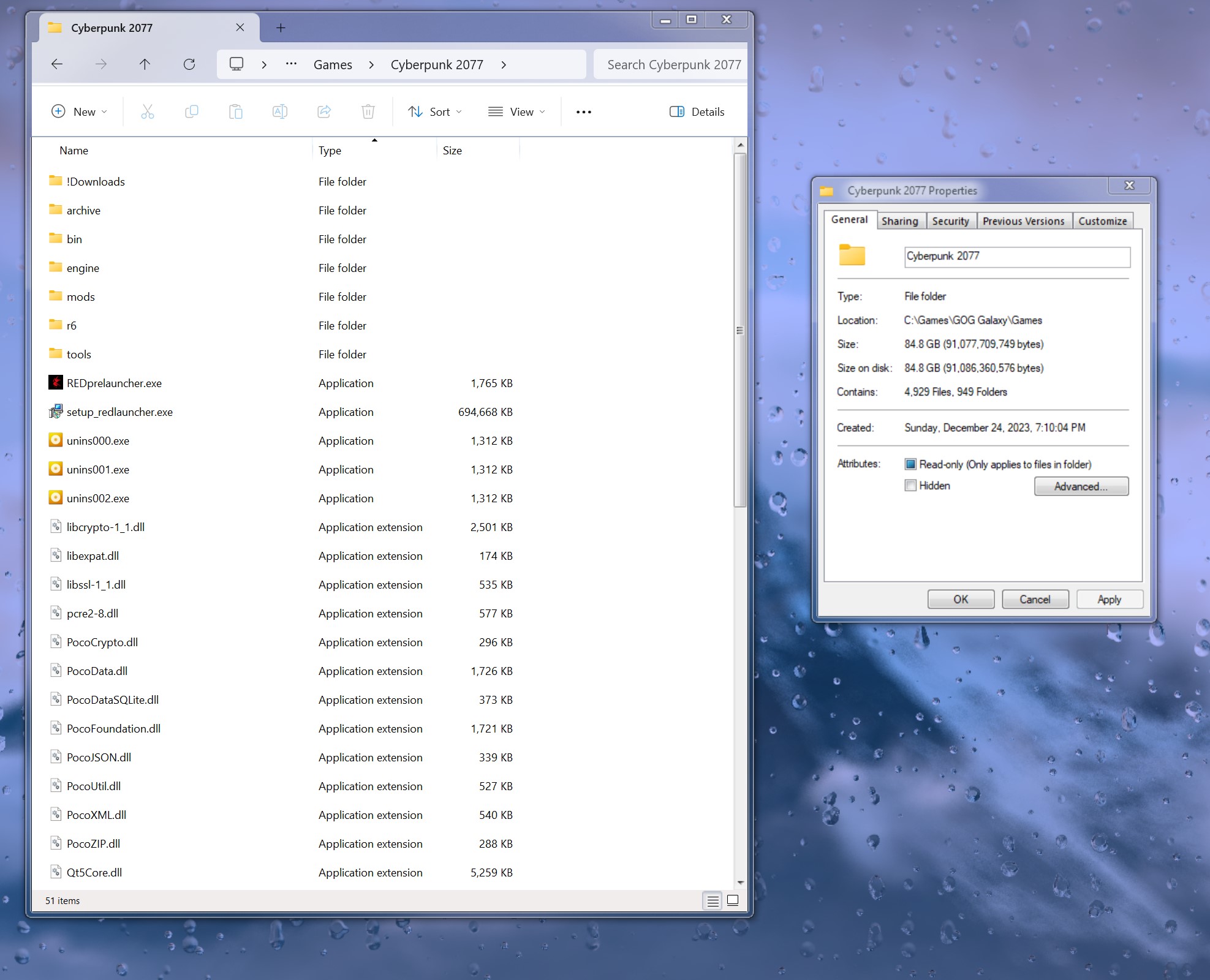Select libcrypto-1_1.dll file icon
The image size is (1210, 980).
pos(56,527)
